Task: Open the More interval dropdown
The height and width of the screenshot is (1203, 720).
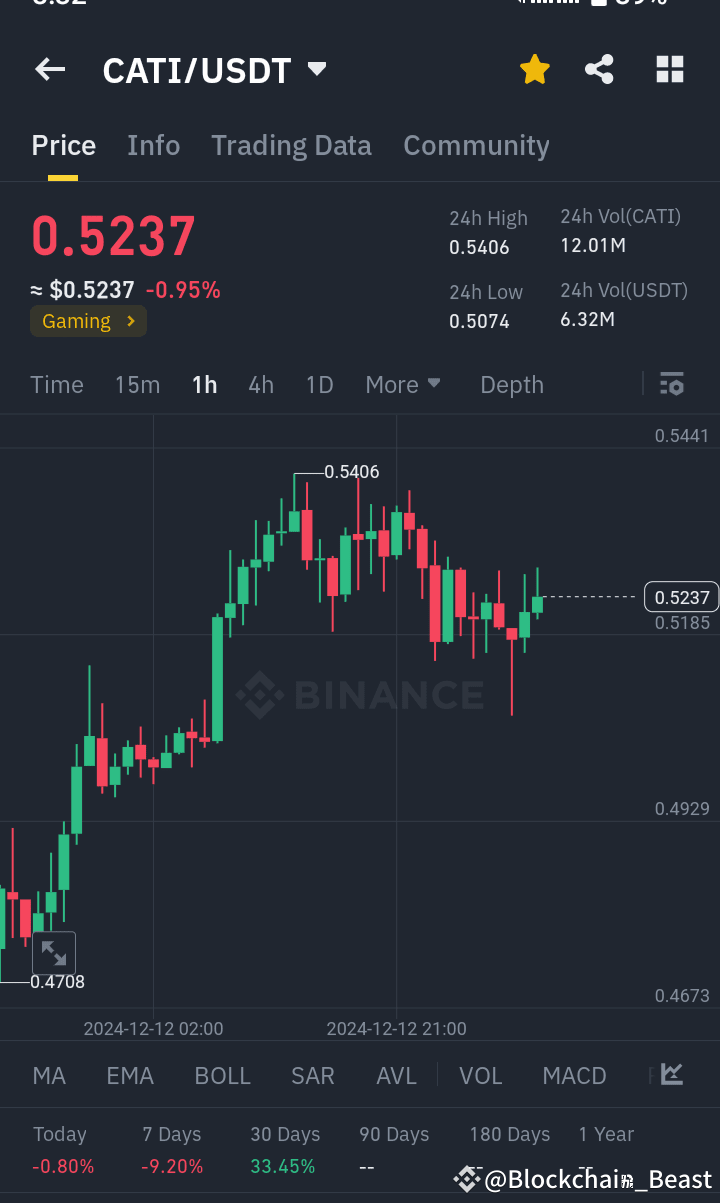Action: click(x=403, y=384)
